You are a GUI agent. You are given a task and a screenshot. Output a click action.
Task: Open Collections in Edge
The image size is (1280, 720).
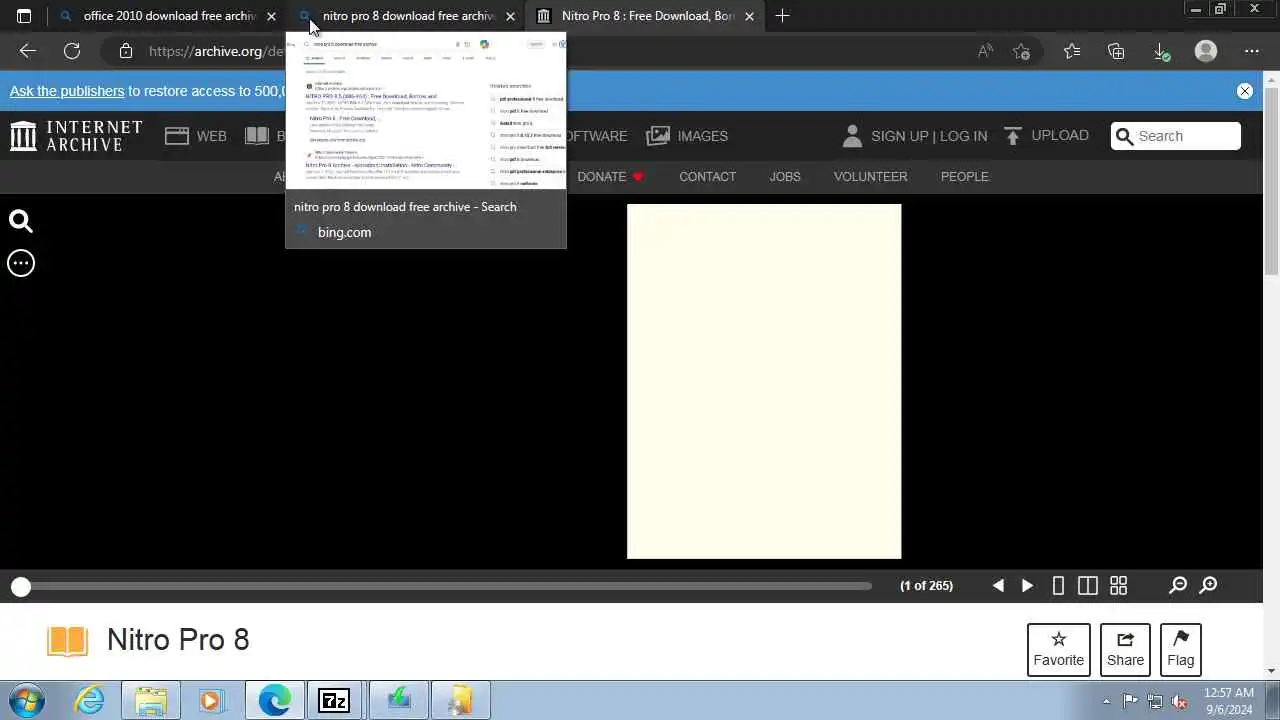pyautogui.click(x=1116, y=51)
